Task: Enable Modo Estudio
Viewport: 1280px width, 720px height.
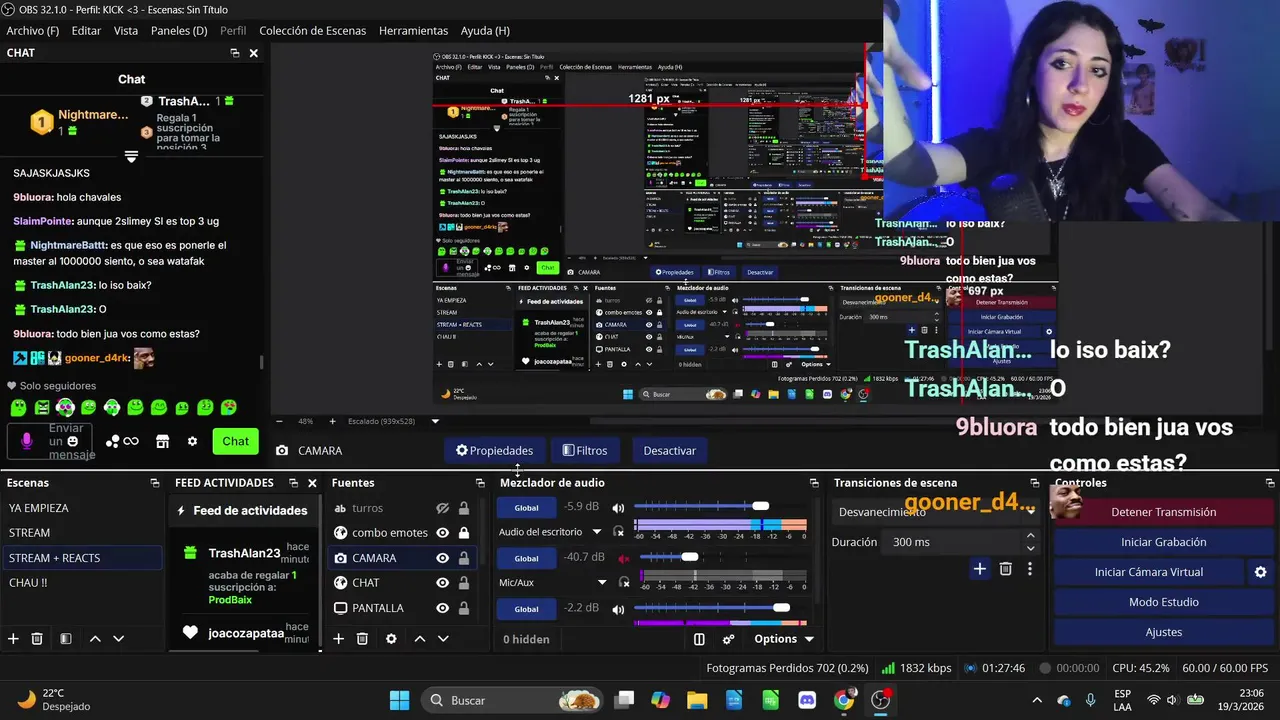Action: 1163,602
